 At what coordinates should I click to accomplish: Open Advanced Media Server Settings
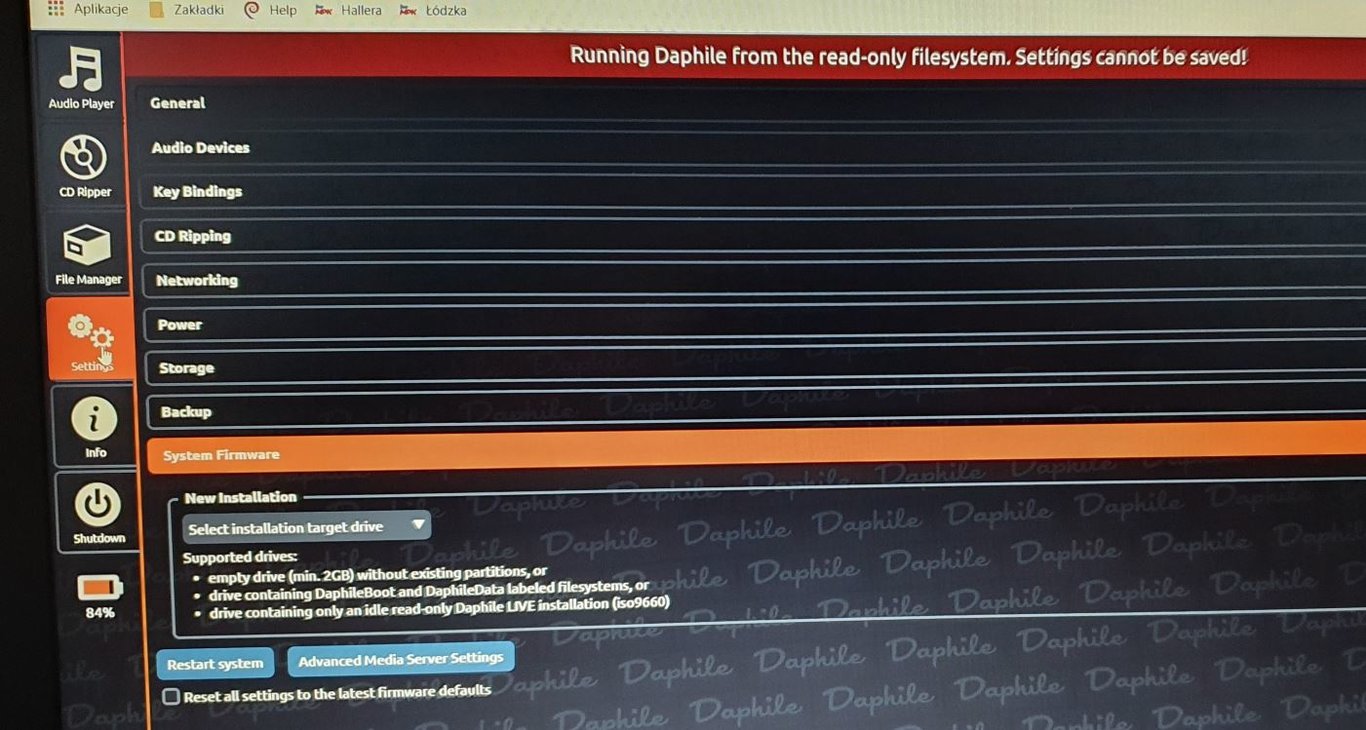coord(401,659)
